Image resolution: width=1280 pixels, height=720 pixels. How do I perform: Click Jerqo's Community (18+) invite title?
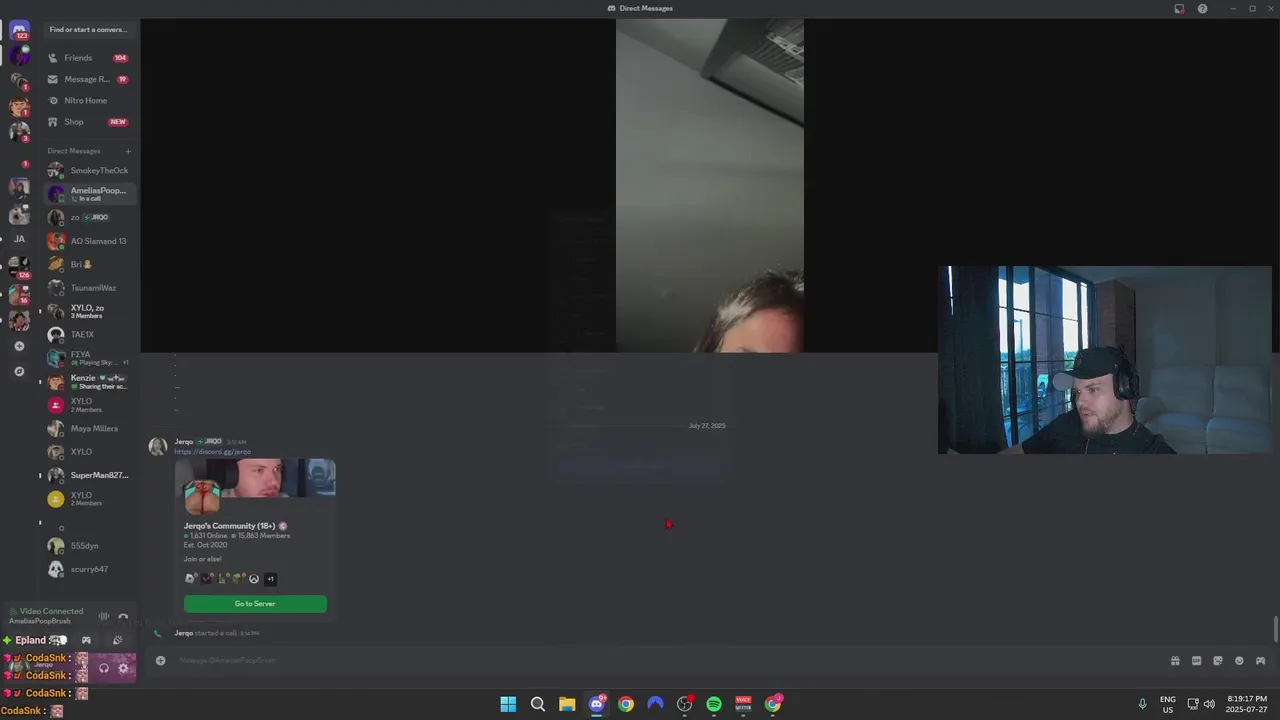(229, 526)
